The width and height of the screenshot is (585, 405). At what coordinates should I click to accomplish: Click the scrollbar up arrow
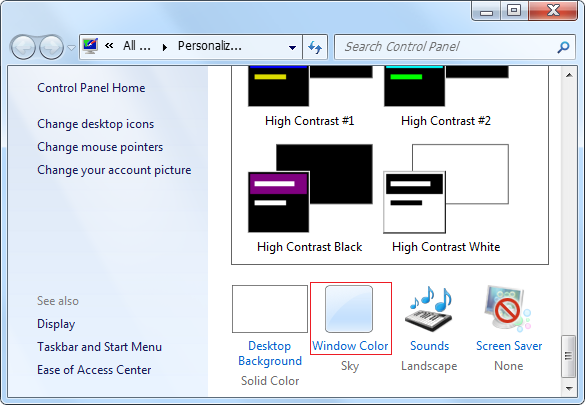[x=569, y=75]
